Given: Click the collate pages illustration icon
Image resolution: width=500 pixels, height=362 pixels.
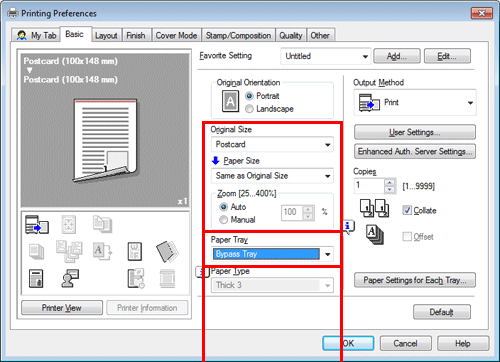Looking at the screenshot, I should point(374,209).
